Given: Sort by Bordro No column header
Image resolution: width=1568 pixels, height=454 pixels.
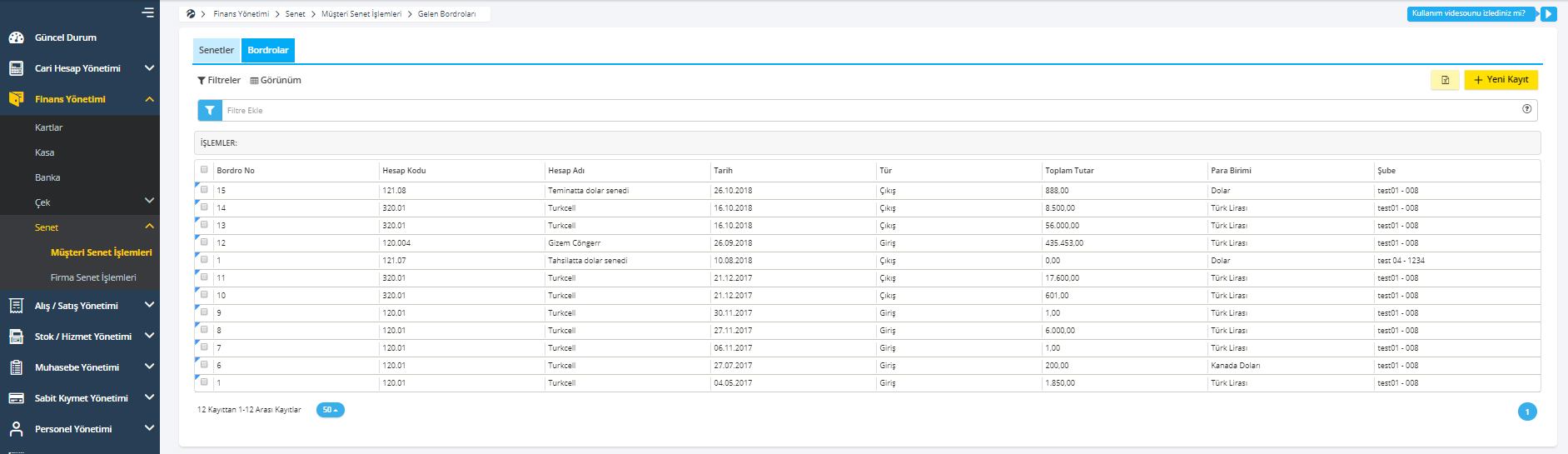Looking at the screenshot, I should coord(236,170).
